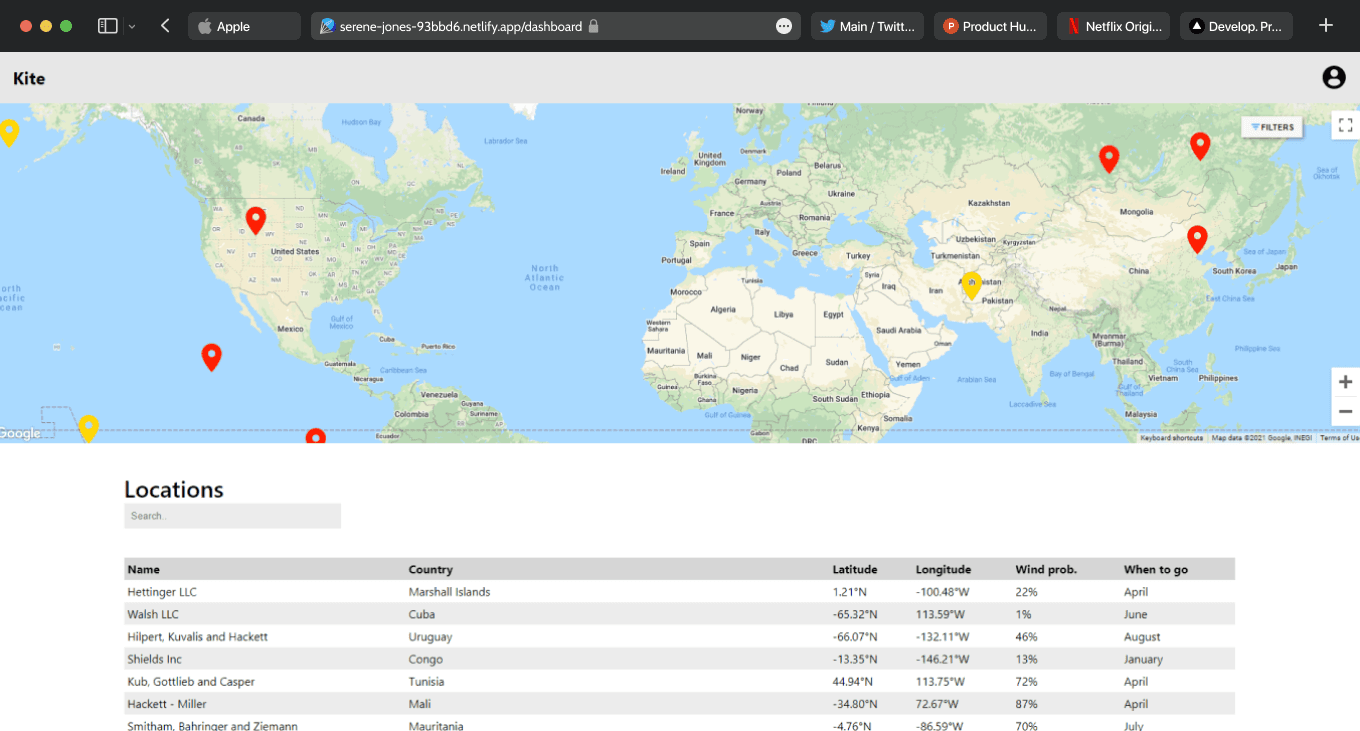Sort table by Wind prob. column header

1046,569
